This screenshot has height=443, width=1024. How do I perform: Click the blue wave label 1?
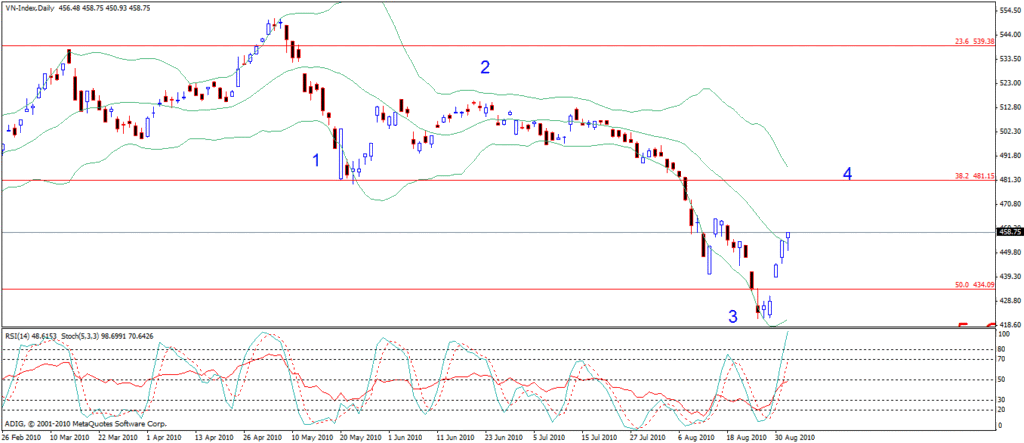click(317, 160)
